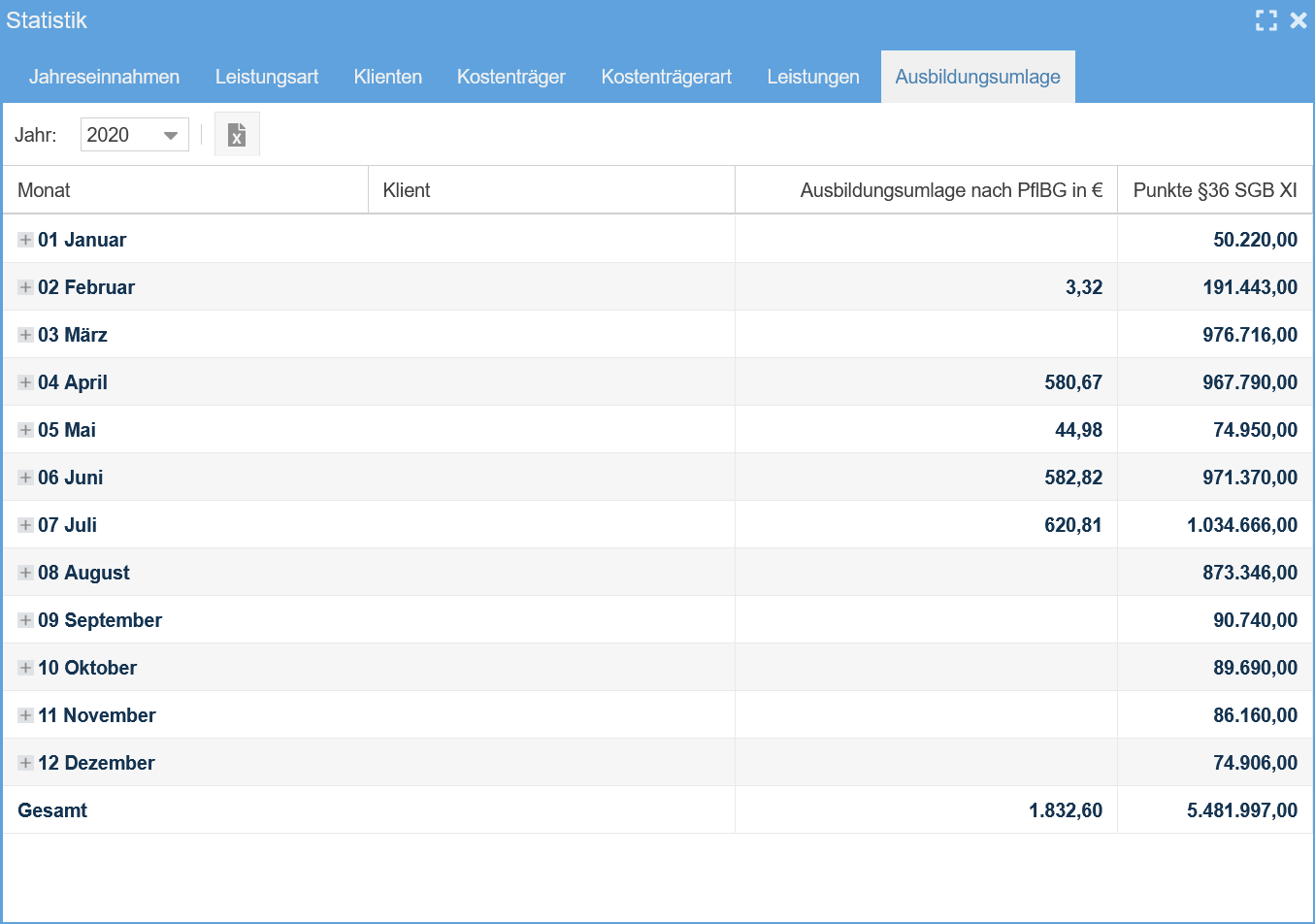Select the Leistungen tab

(813, 76)
